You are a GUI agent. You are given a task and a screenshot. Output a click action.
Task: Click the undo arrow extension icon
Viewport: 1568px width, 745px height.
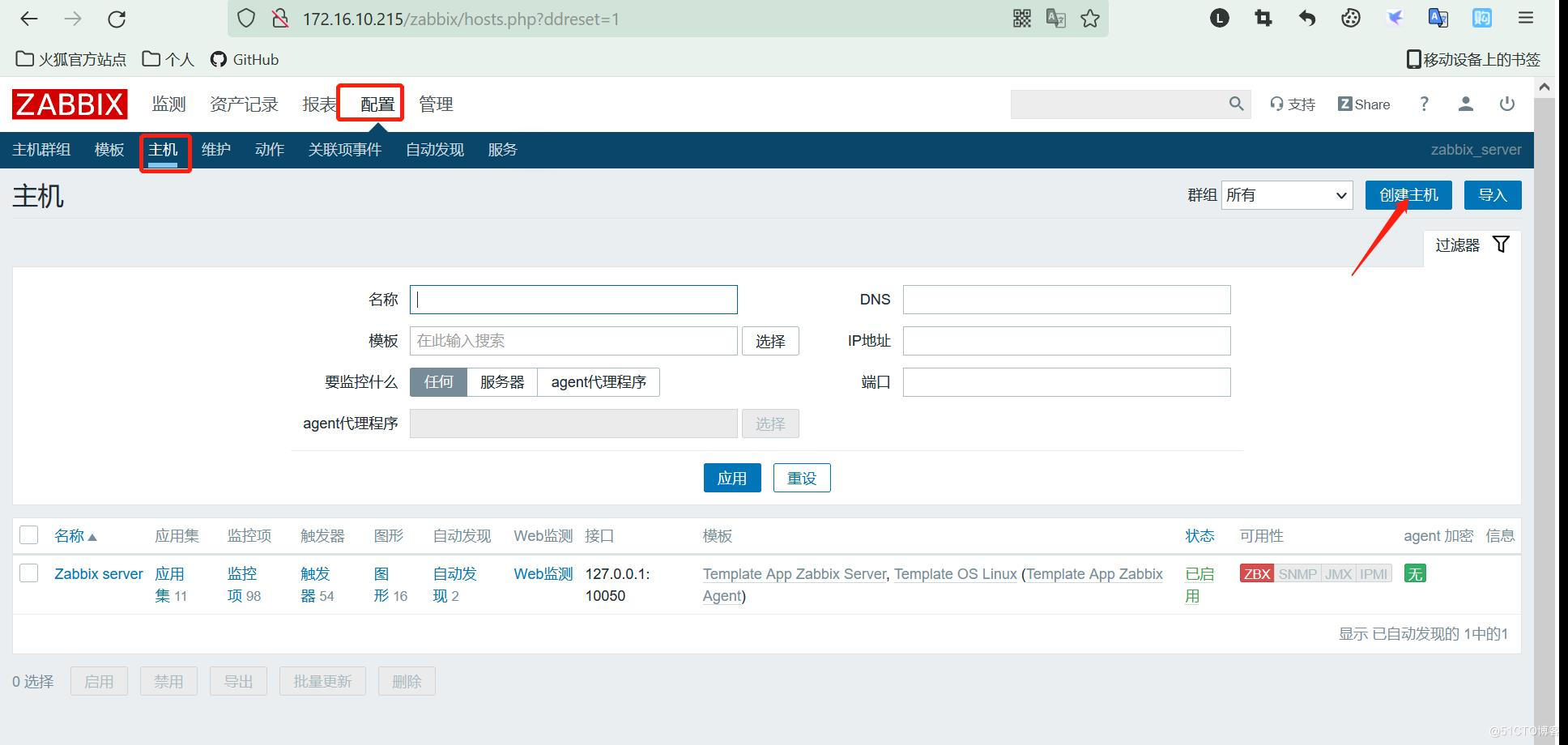pos(1307,18)
